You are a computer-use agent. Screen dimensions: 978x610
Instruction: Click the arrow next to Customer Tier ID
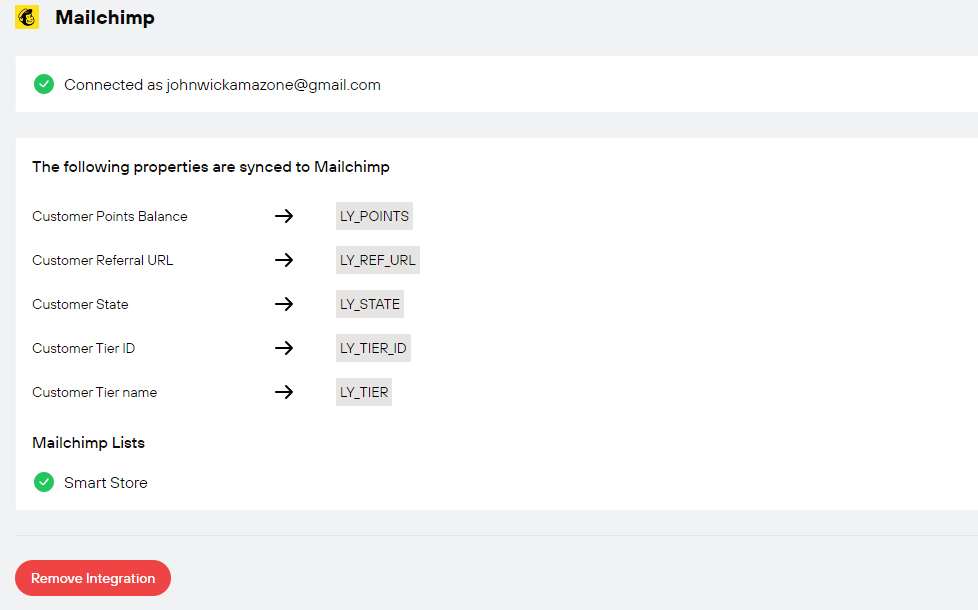click(x=284, y=348)
